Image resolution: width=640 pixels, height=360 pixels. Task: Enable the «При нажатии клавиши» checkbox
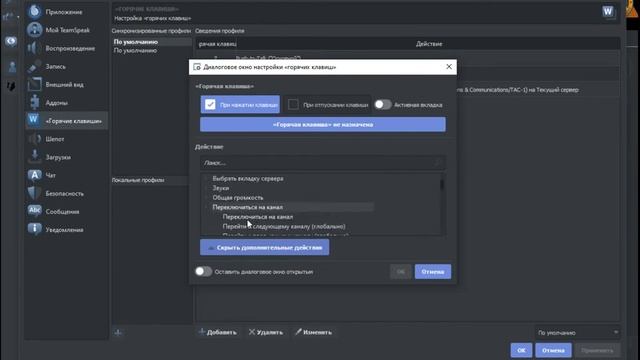[210, 104]
